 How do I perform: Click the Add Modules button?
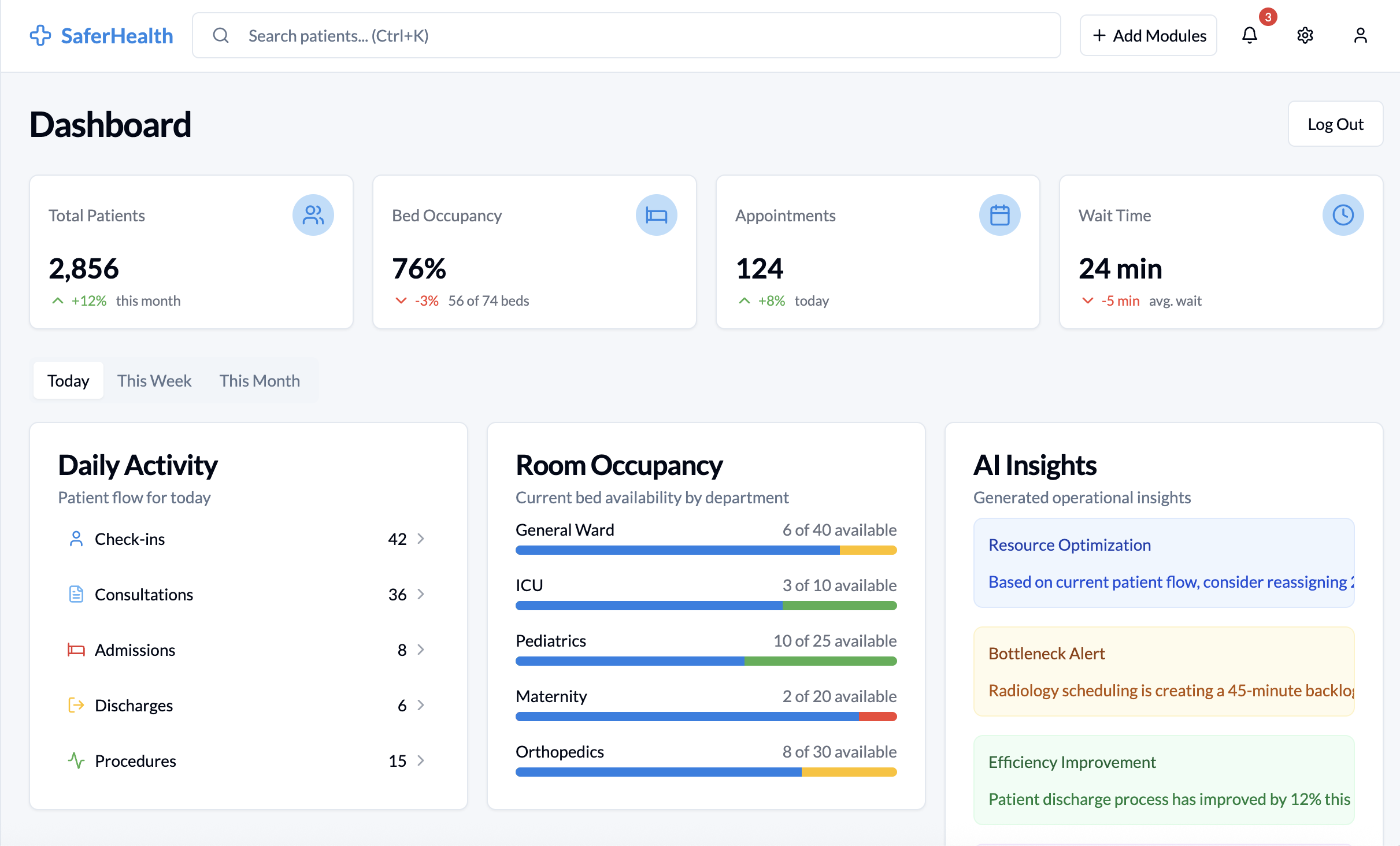pos(1148,35)
